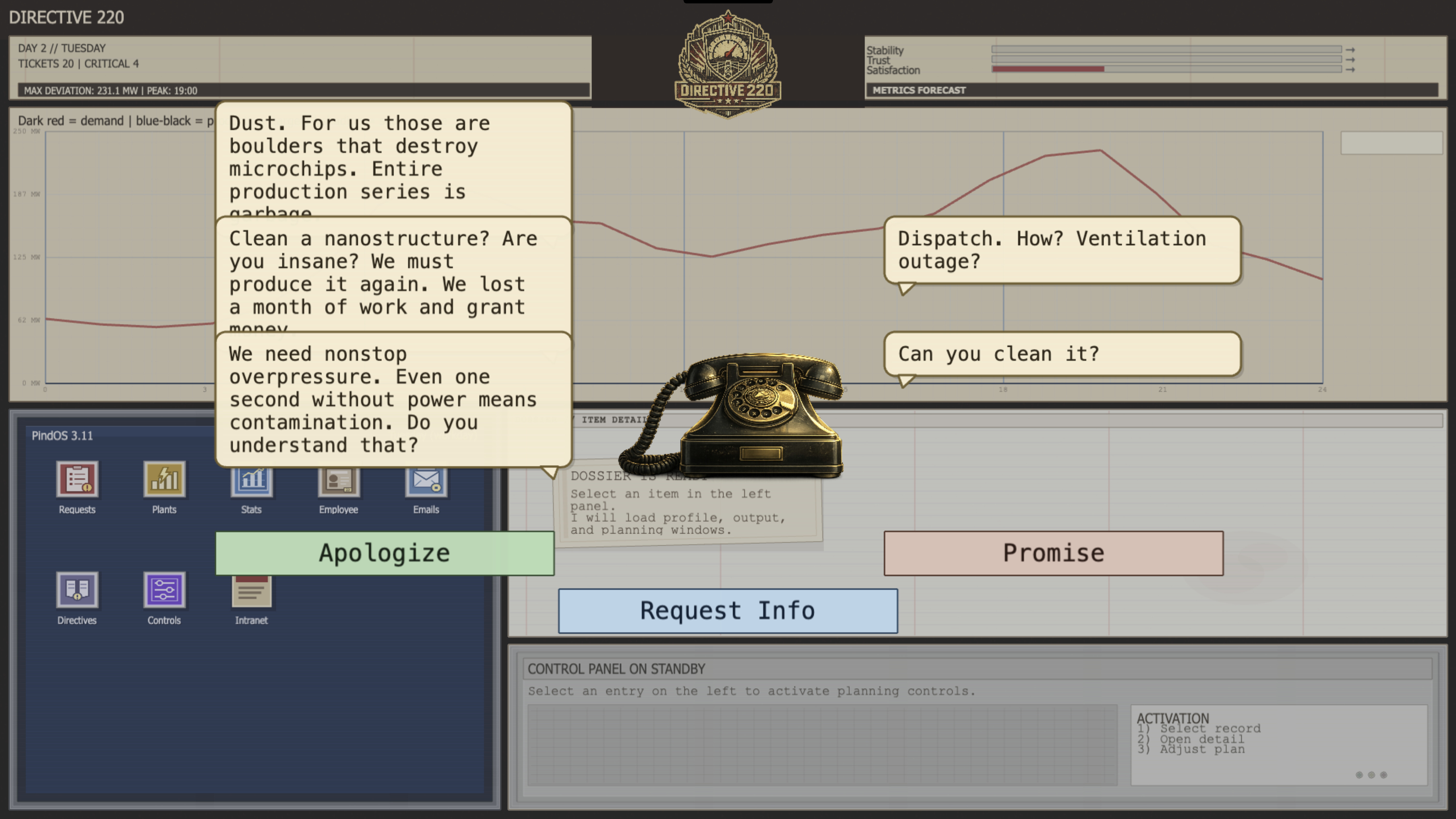
Task: Open the Emails icon
Action: (x=426, y=482)
